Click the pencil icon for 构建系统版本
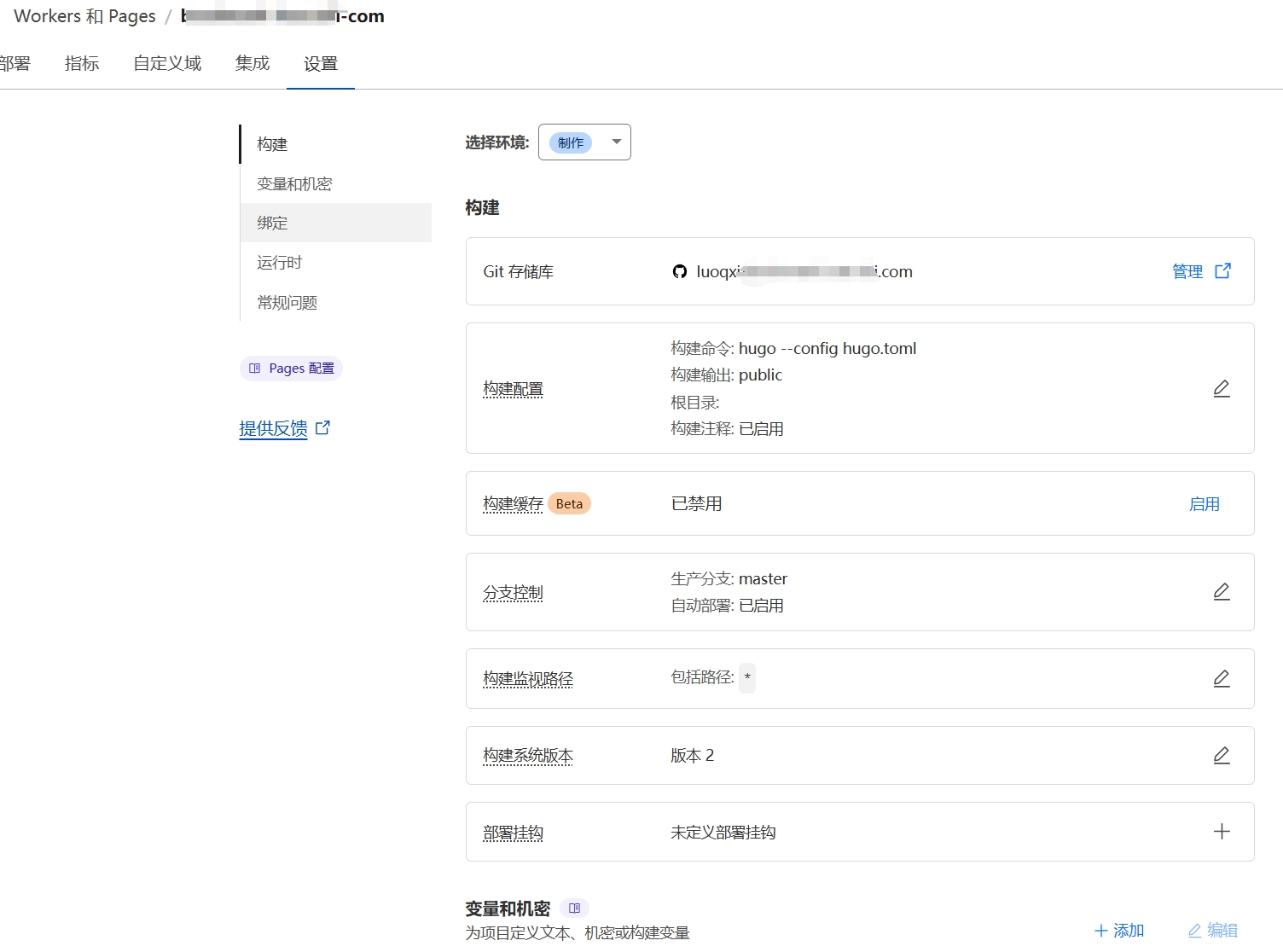The width and height of the screenshot is (1283, 952). click(x=1222, y=755)
